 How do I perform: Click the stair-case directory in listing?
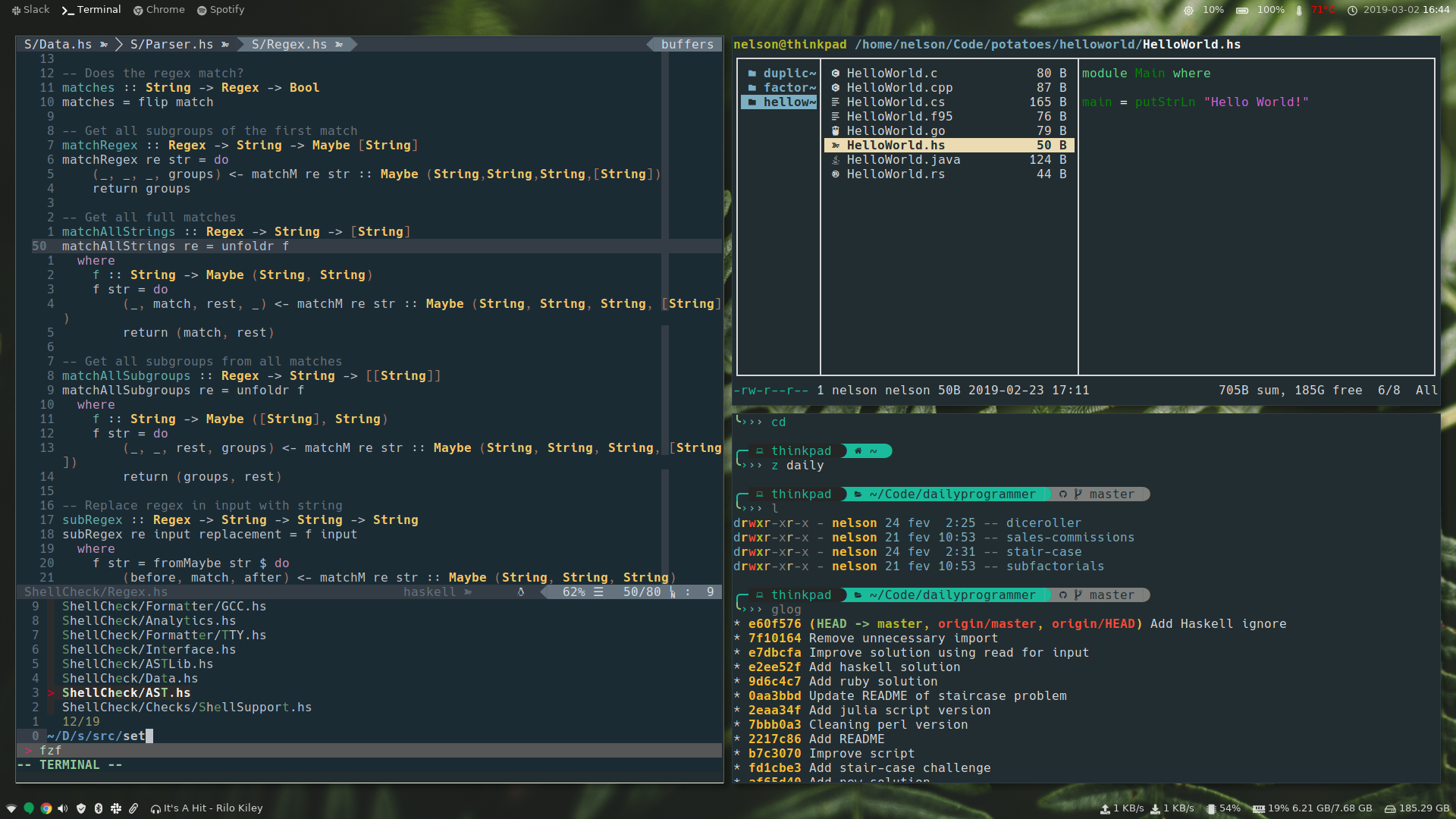click(1043, 552)
